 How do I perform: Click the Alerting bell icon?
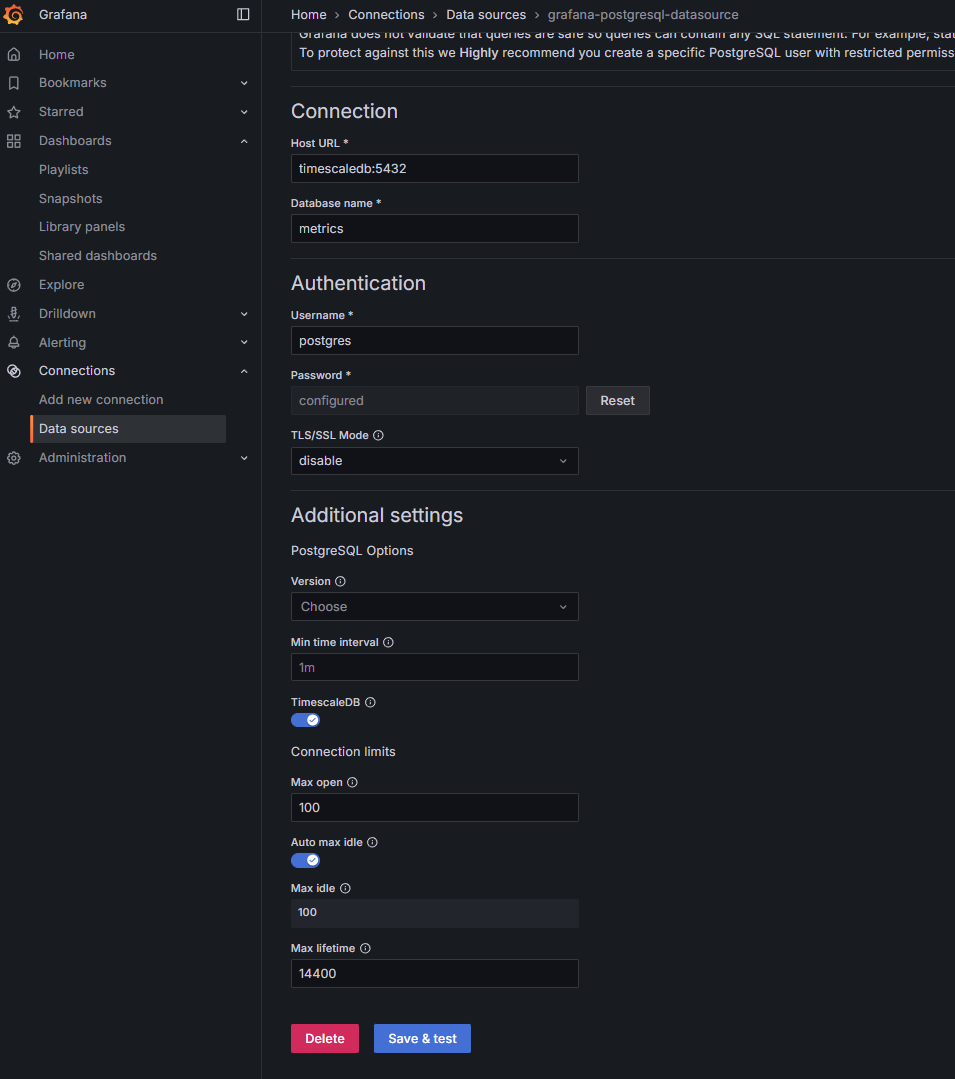click(x=13, y=342)
